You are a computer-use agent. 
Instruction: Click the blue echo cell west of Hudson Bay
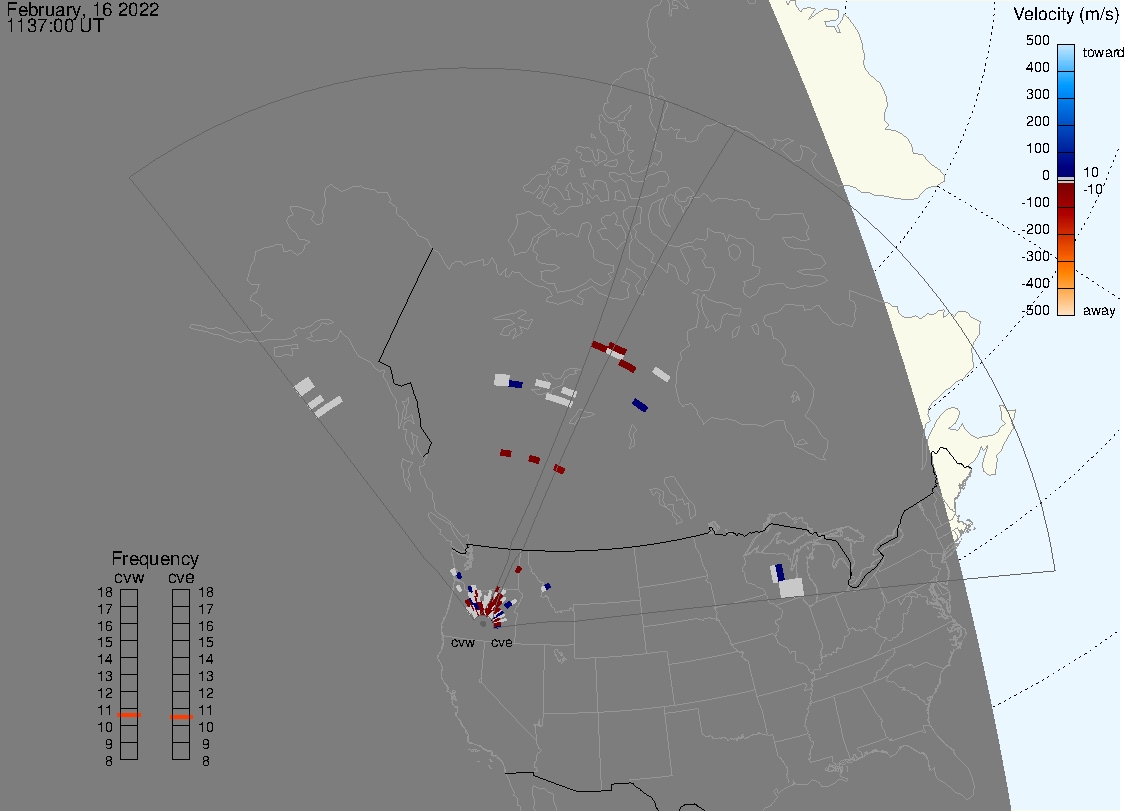coord(640,405)
